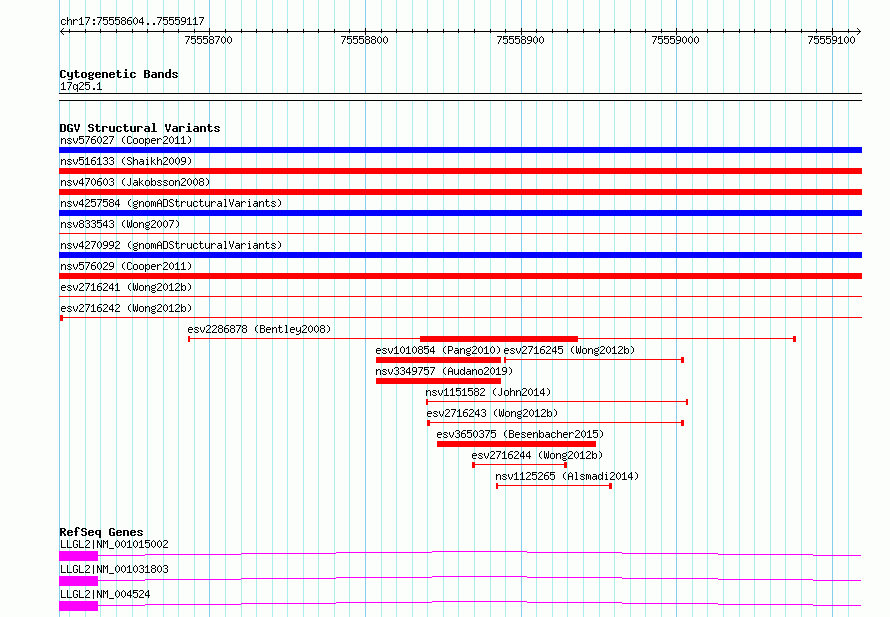Select the red bar under esv3650375

click(x=517, y=444)
